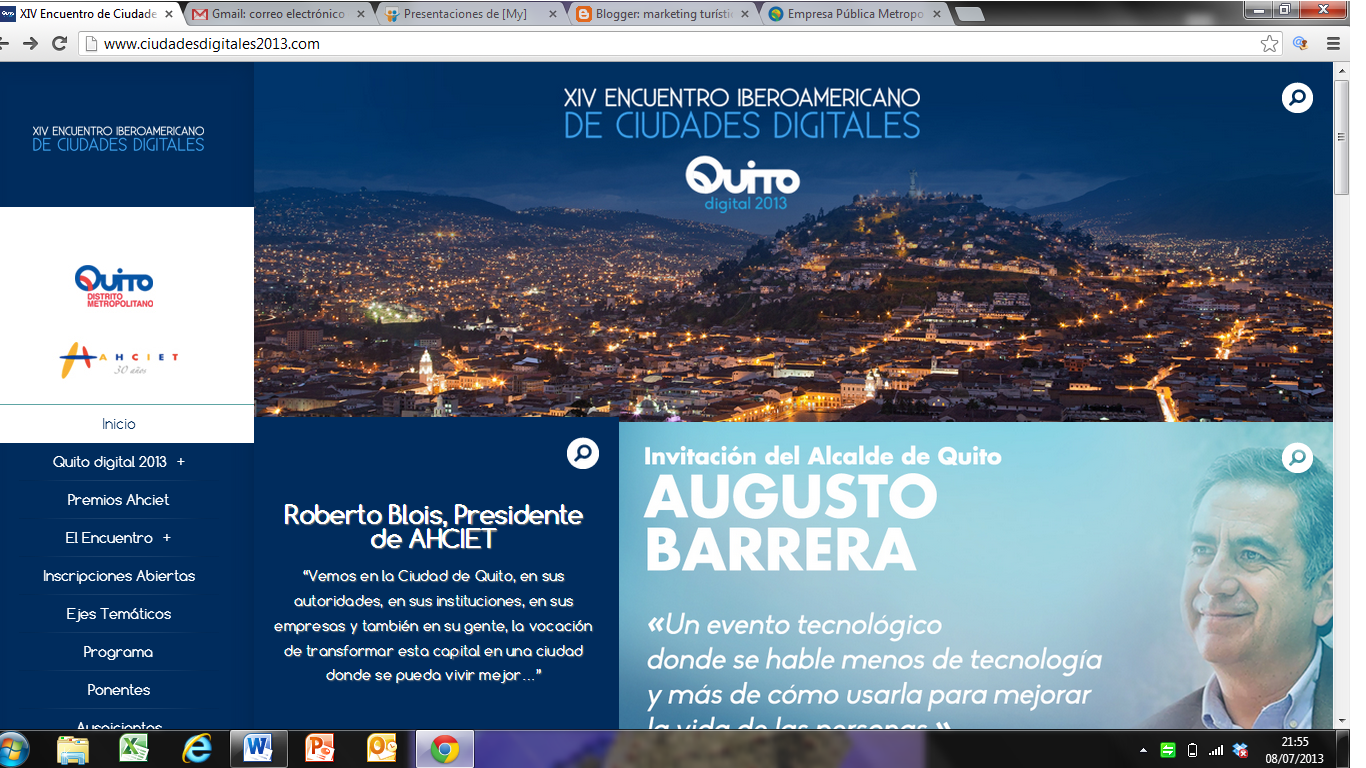Click the search magnifier on the hero banner
This screenshot has width=1366, height=768.
pyautogui.click(x=1297, y=98)
